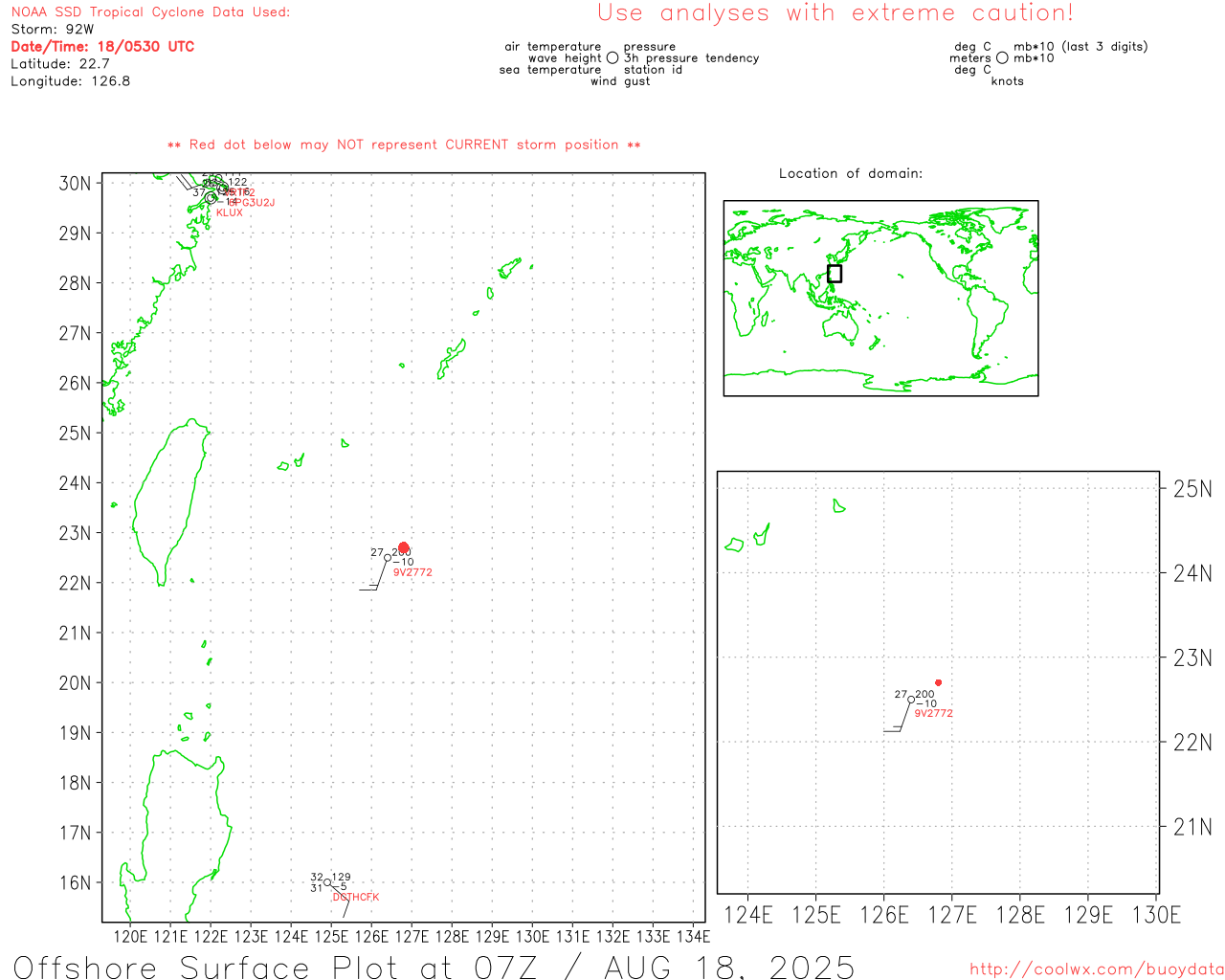Click the wind barb attached to station 9V2772
1225x980 pixels.
(x=373, y=577)
